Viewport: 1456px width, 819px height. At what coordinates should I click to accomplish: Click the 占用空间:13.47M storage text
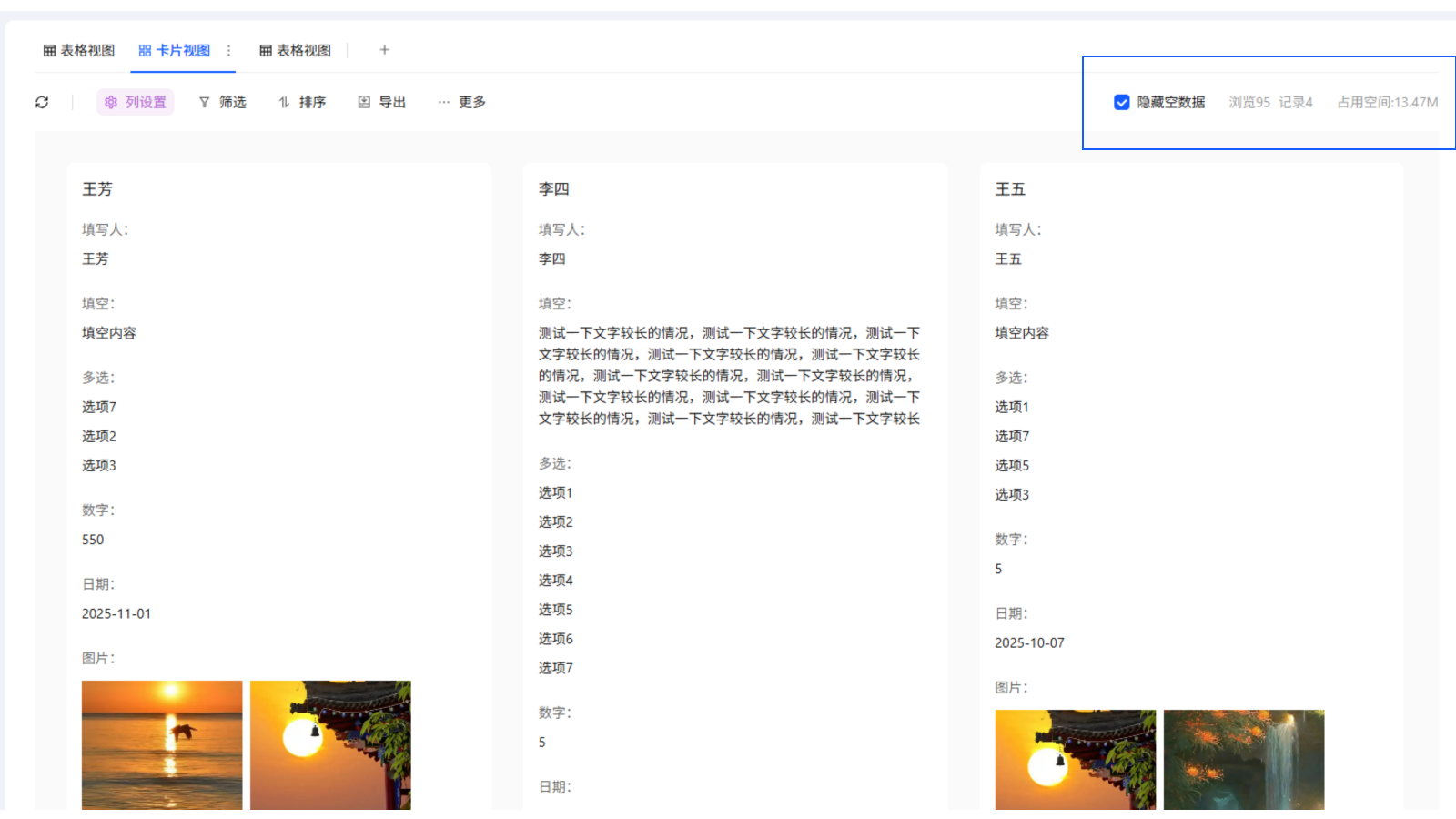[x=1386, y=103]
